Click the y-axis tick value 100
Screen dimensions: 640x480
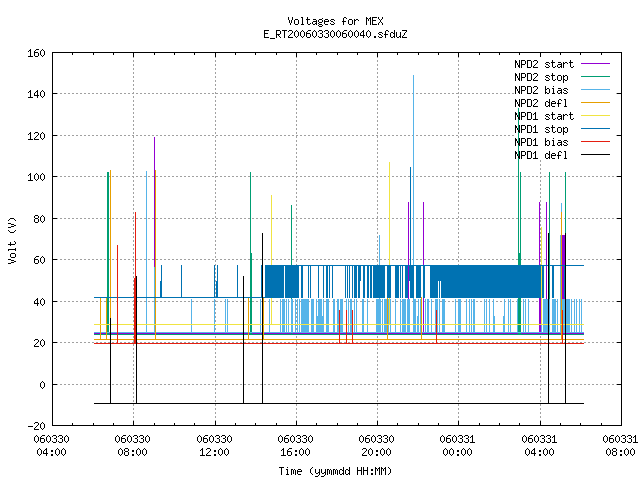[36, 177]
